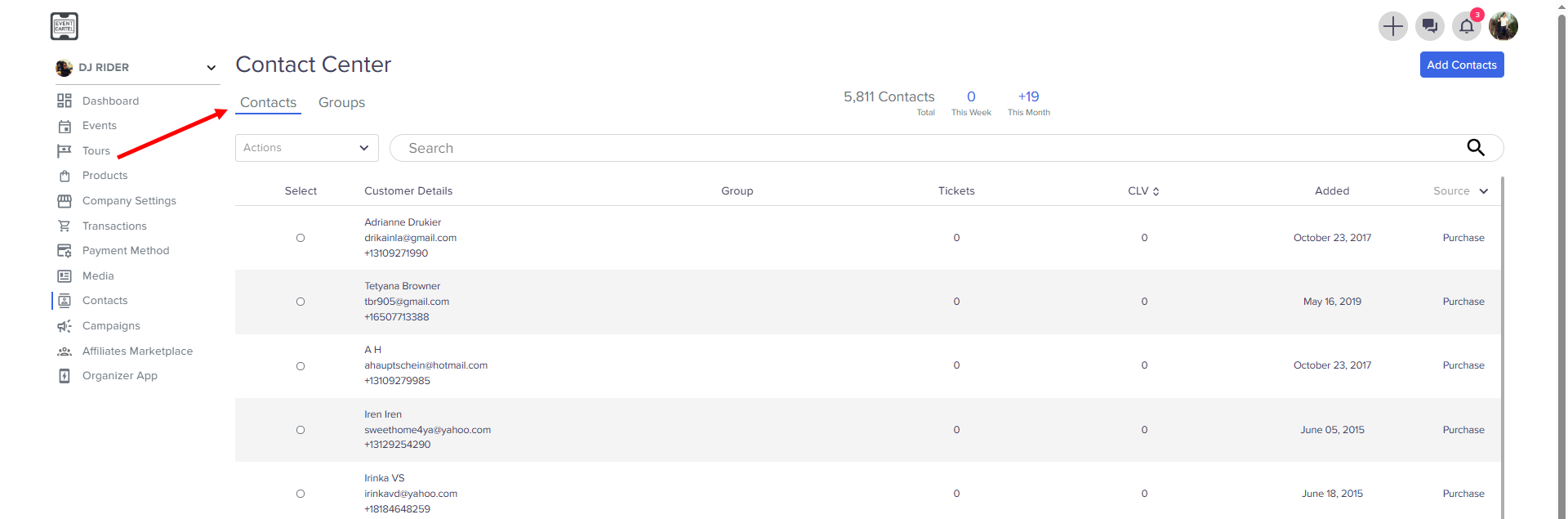1568x519 pixels.
Task: Click email irinkavd@yahoo.com
Action: [411, 494]
